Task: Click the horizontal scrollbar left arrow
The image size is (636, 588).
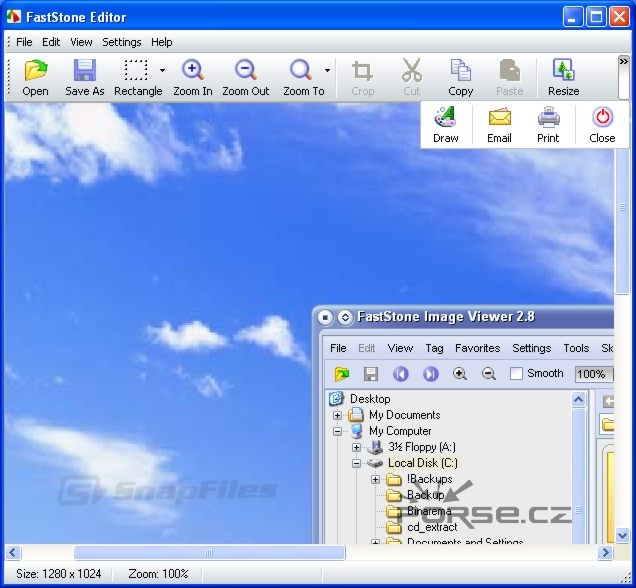Action: (x=12, y=552)
